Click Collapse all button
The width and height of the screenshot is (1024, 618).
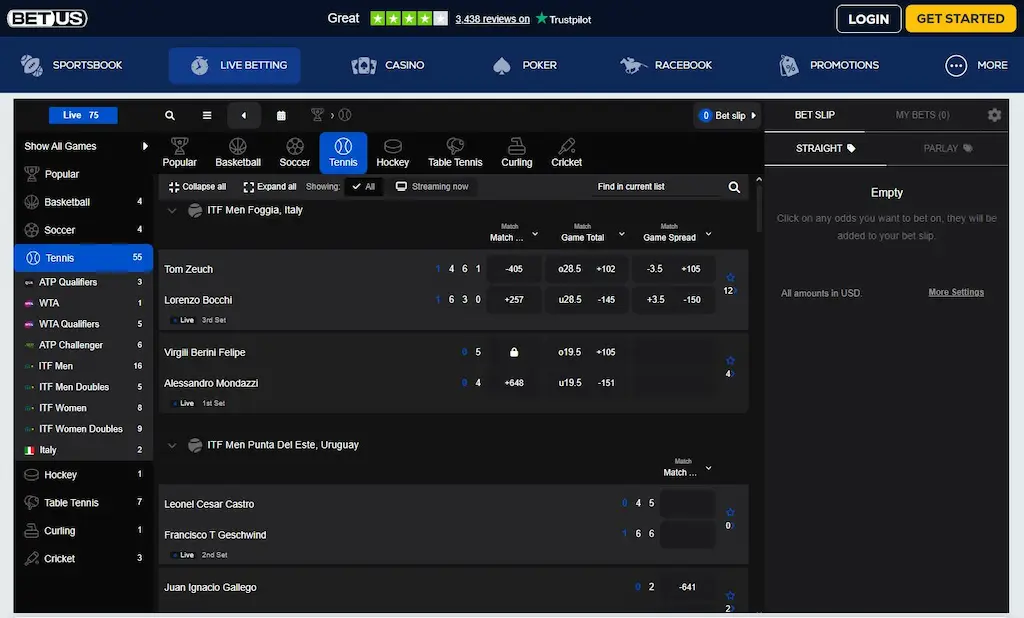197,187
